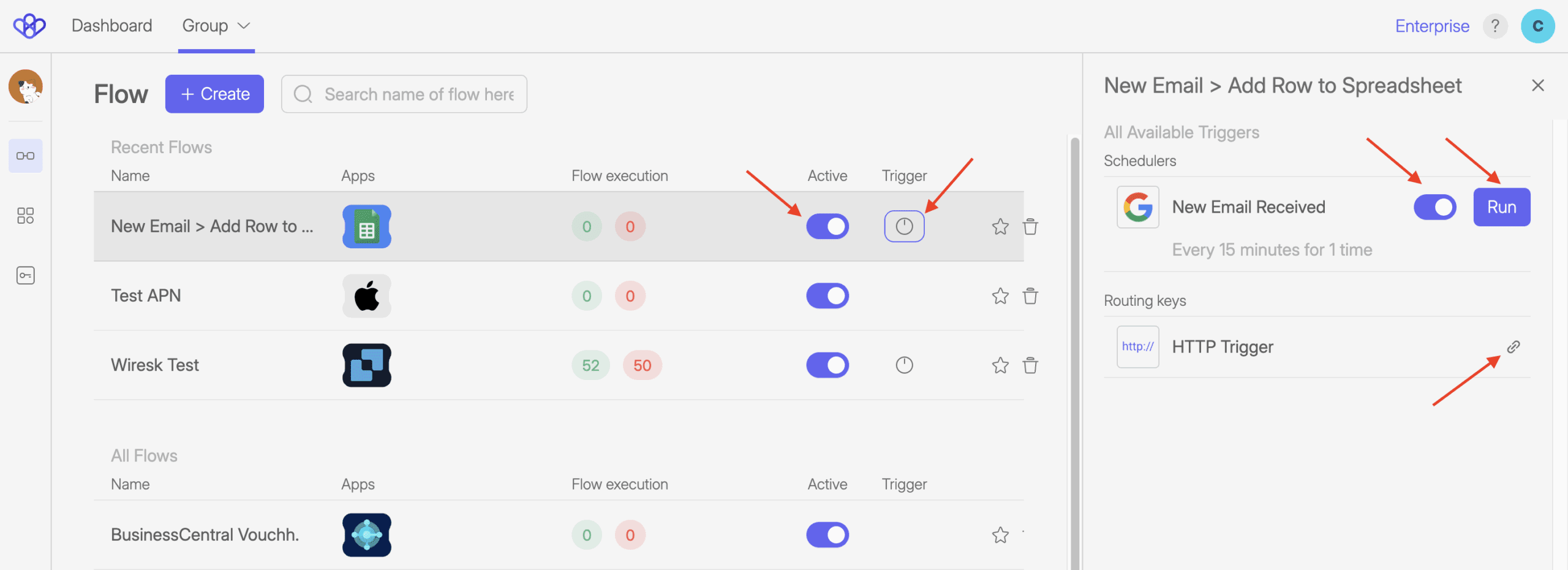
Task: Open the user account avatar menu
Action: 1537,26
